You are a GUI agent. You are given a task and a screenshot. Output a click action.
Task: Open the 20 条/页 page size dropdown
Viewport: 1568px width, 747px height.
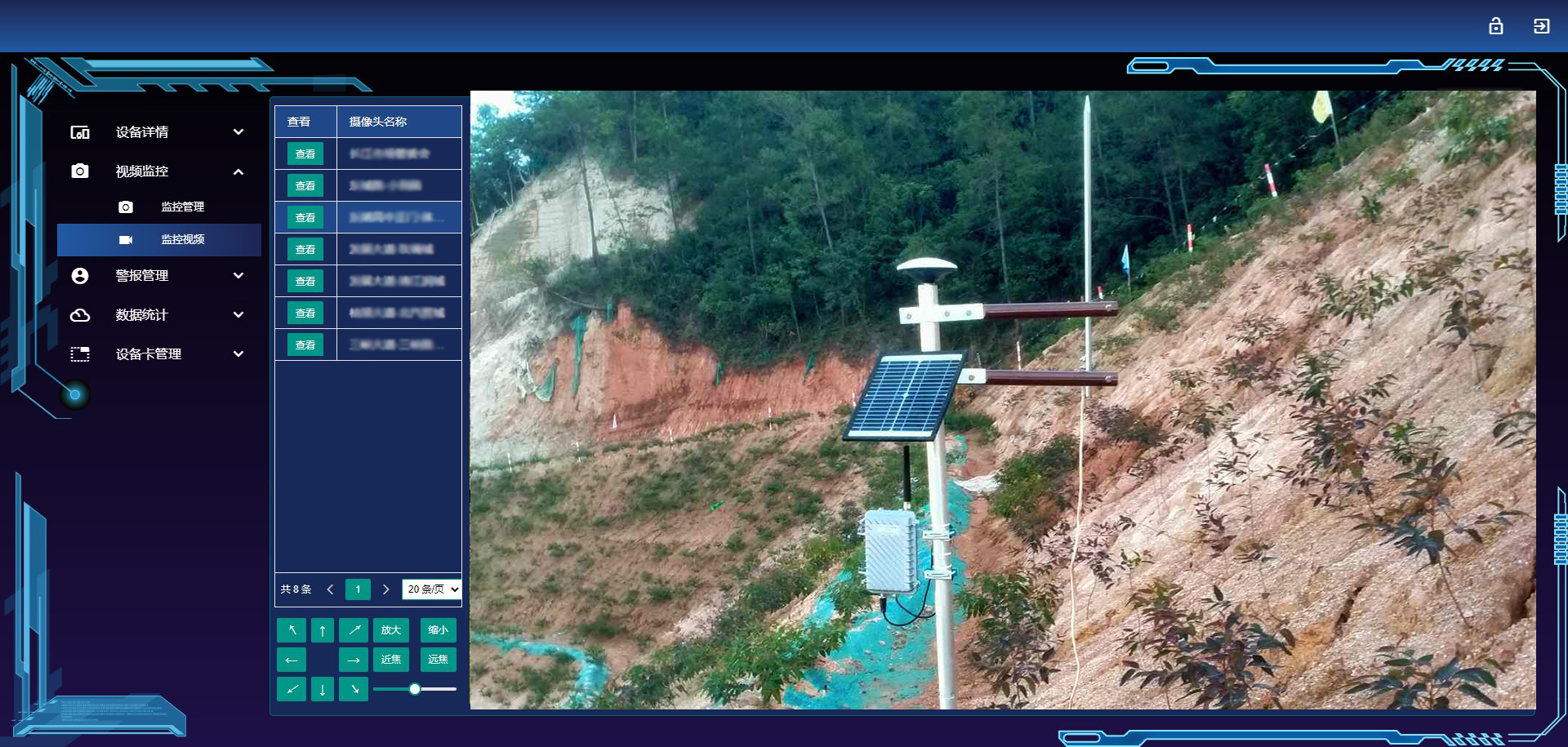click(432, 589)
